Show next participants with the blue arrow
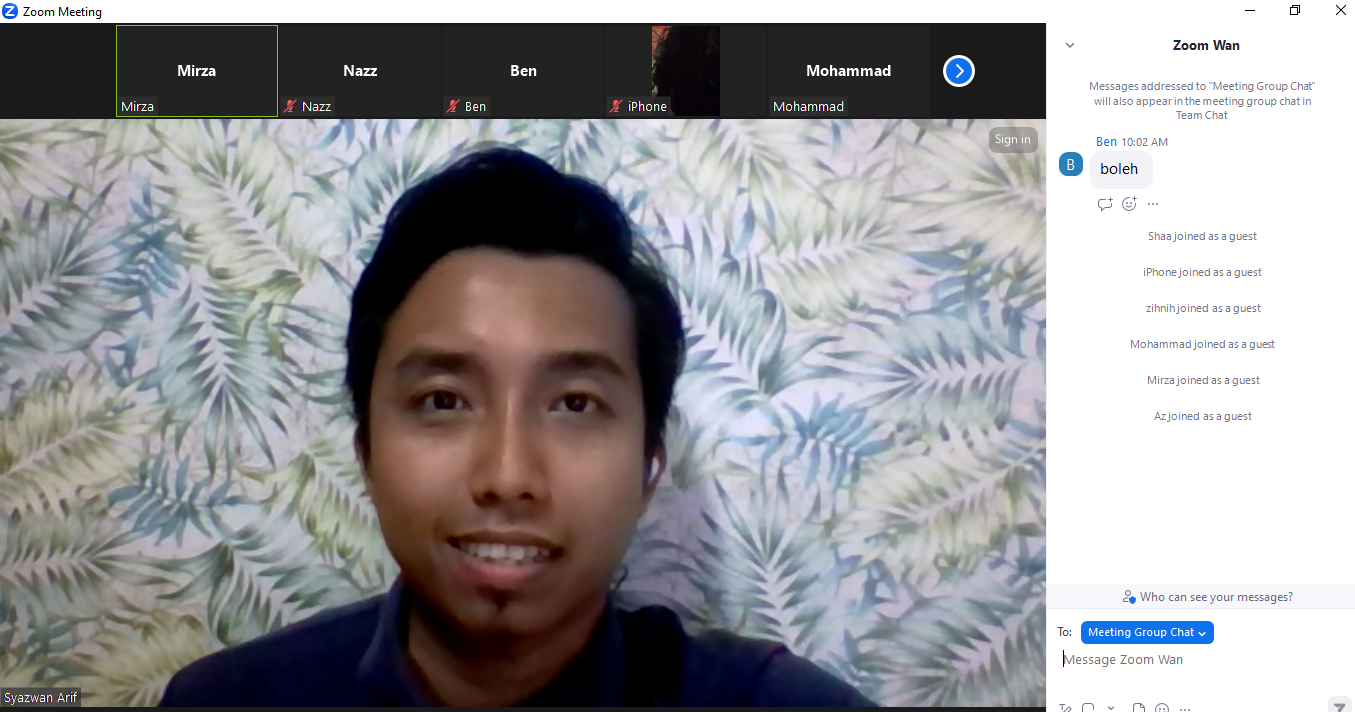The image size is (1355, 712). [958, 71]
